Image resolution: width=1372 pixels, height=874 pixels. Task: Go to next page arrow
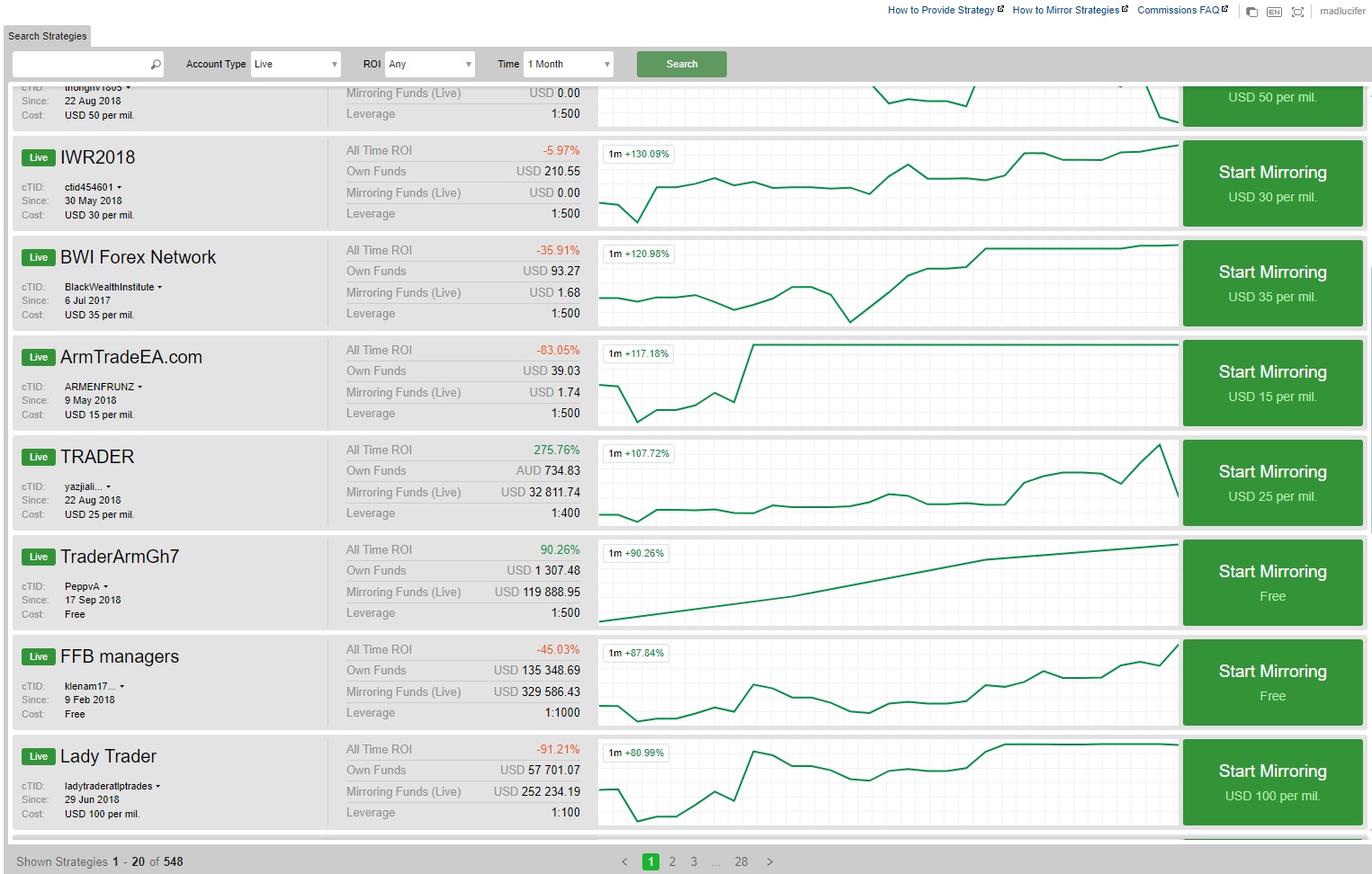click(770, 861)
